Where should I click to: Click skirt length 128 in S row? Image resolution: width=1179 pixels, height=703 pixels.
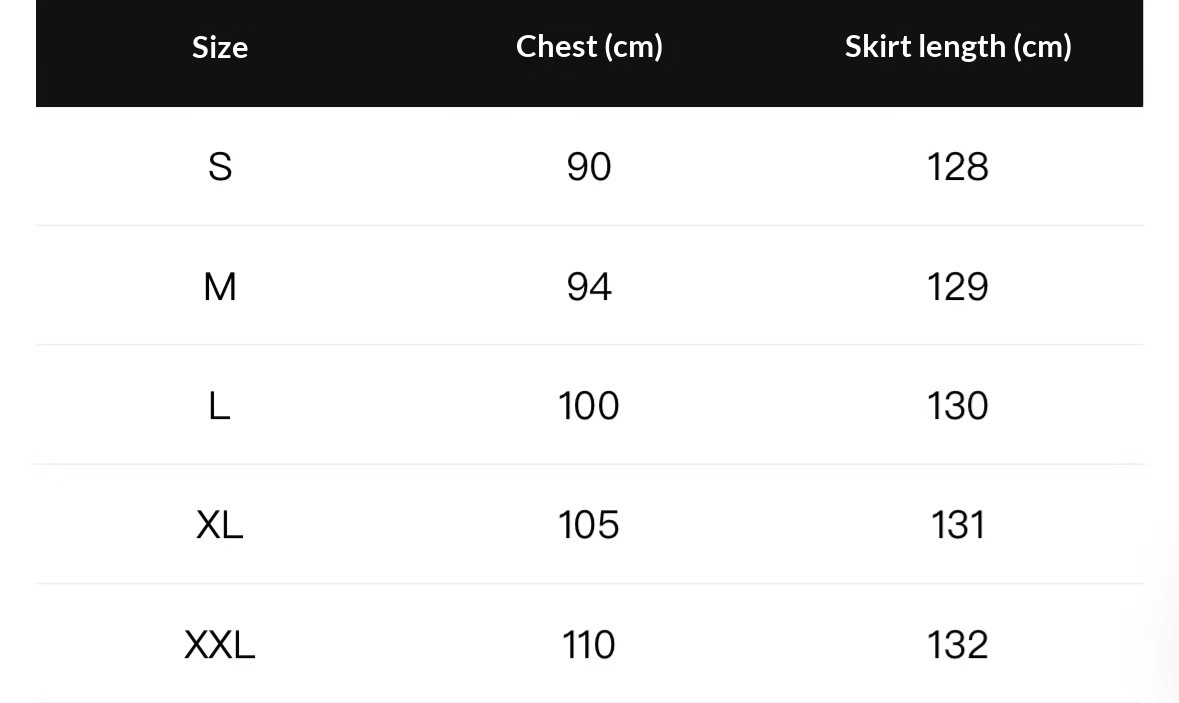(x=958, y=167)
